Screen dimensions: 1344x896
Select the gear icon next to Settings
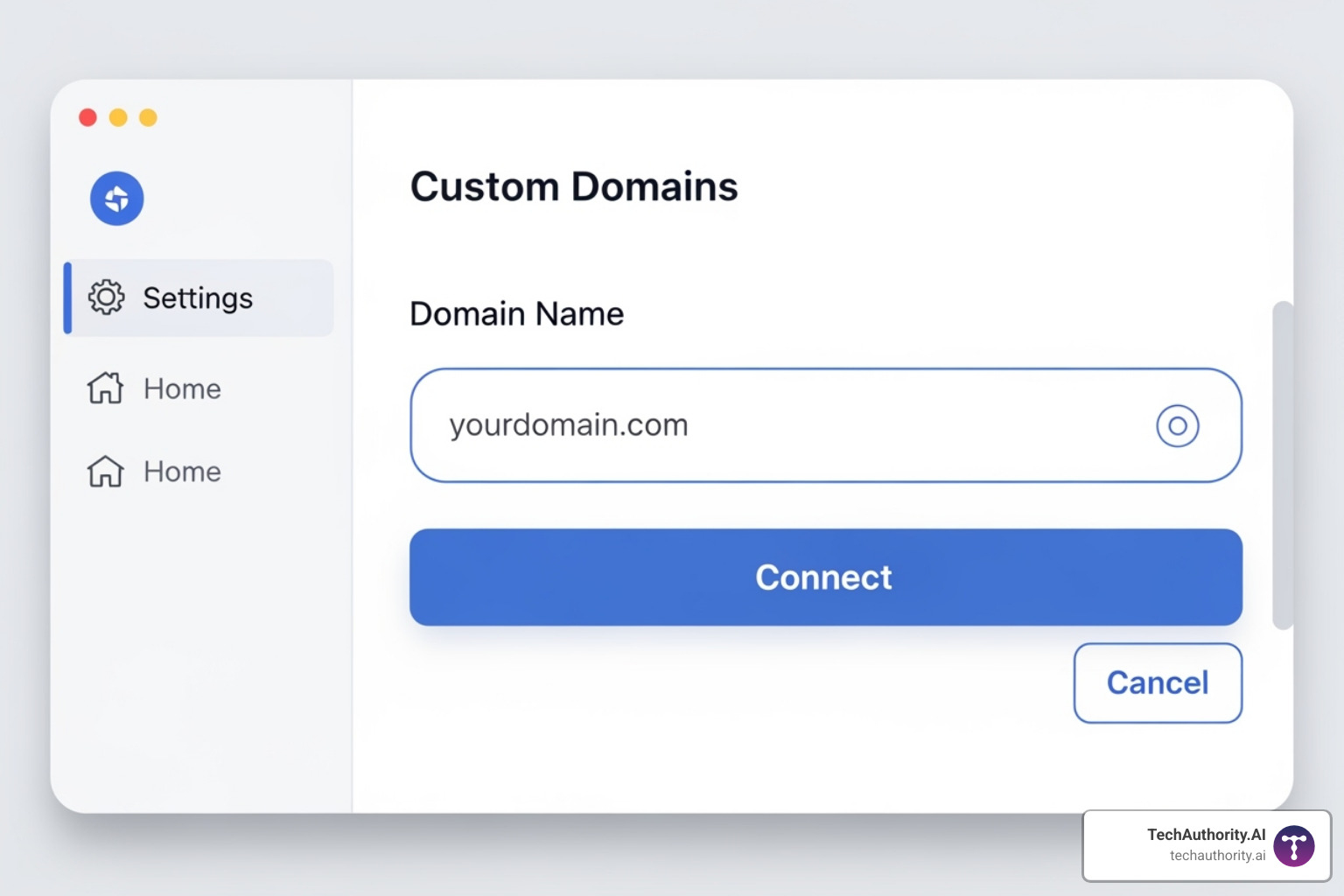point(106,297)
